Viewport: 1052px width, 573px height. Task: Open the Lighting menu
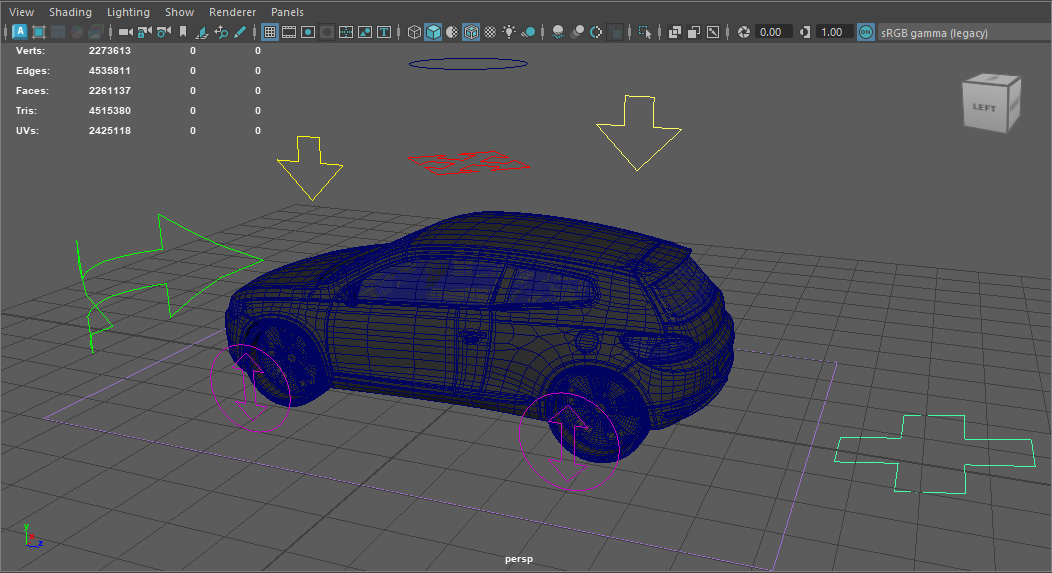128,12
